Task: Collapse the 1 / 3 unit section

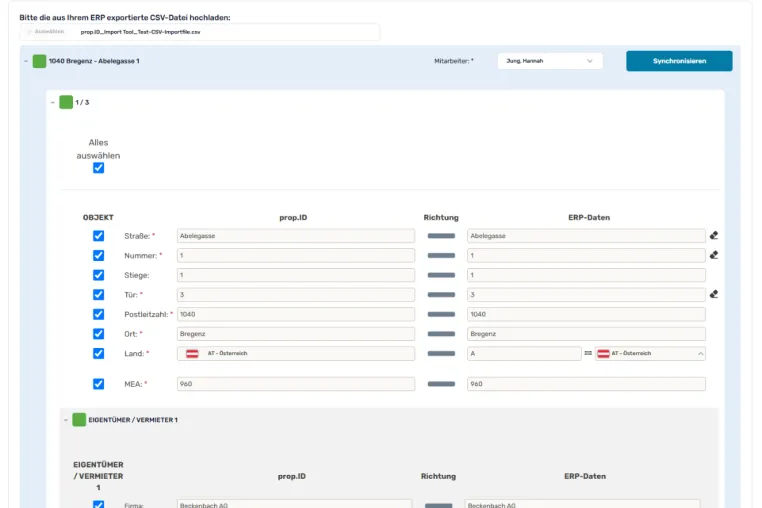Action: tap(52, 103)
